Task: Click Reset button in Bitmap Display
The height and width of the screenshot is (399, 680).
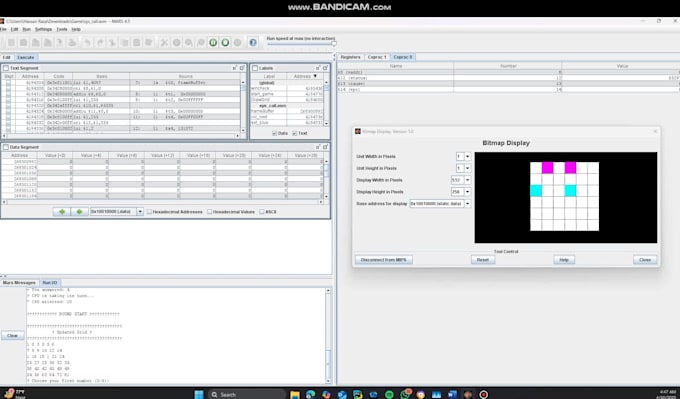Action: click(x=483, y=260)
